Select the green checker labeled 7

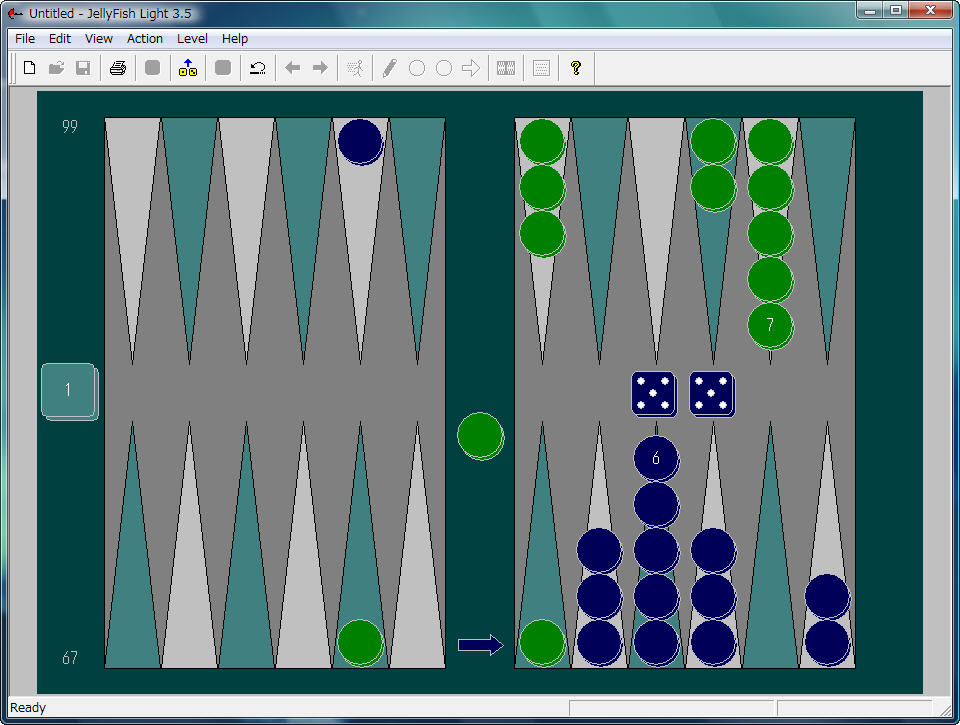click(770, 326)
